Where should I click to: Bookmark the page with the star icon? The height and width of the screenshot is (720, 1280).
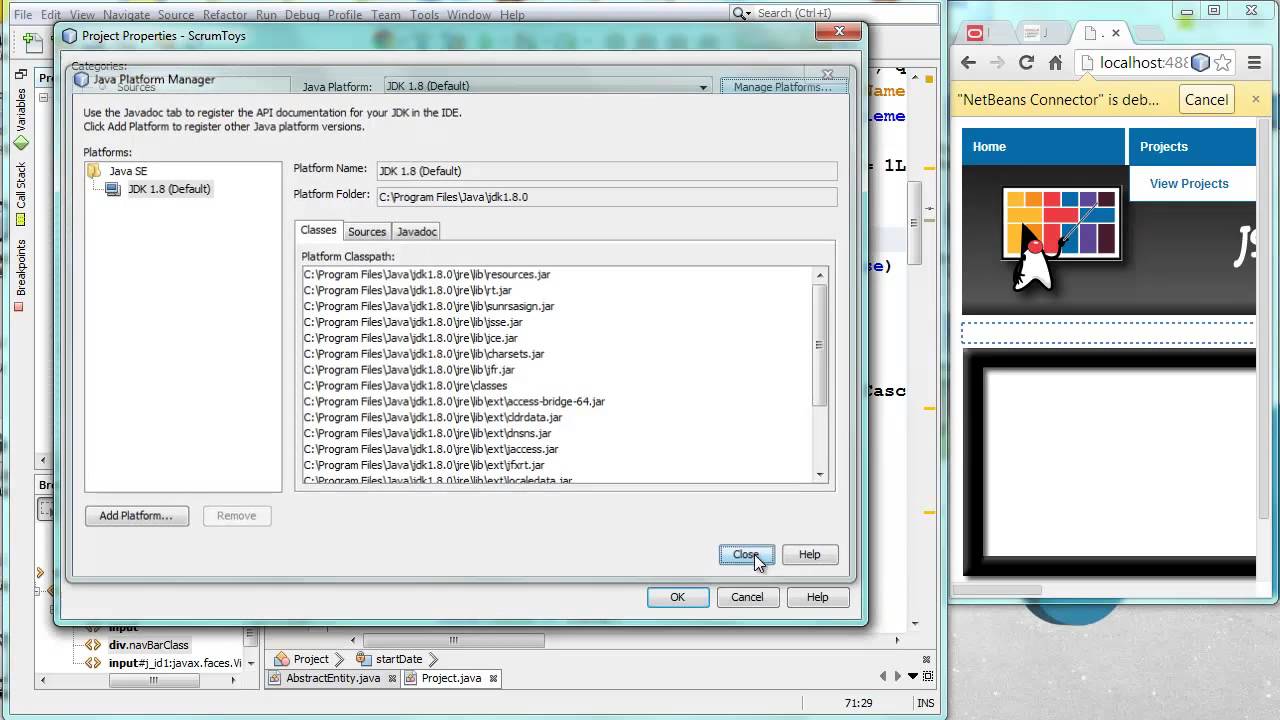pyautogui.click(x=1224, y=62)
